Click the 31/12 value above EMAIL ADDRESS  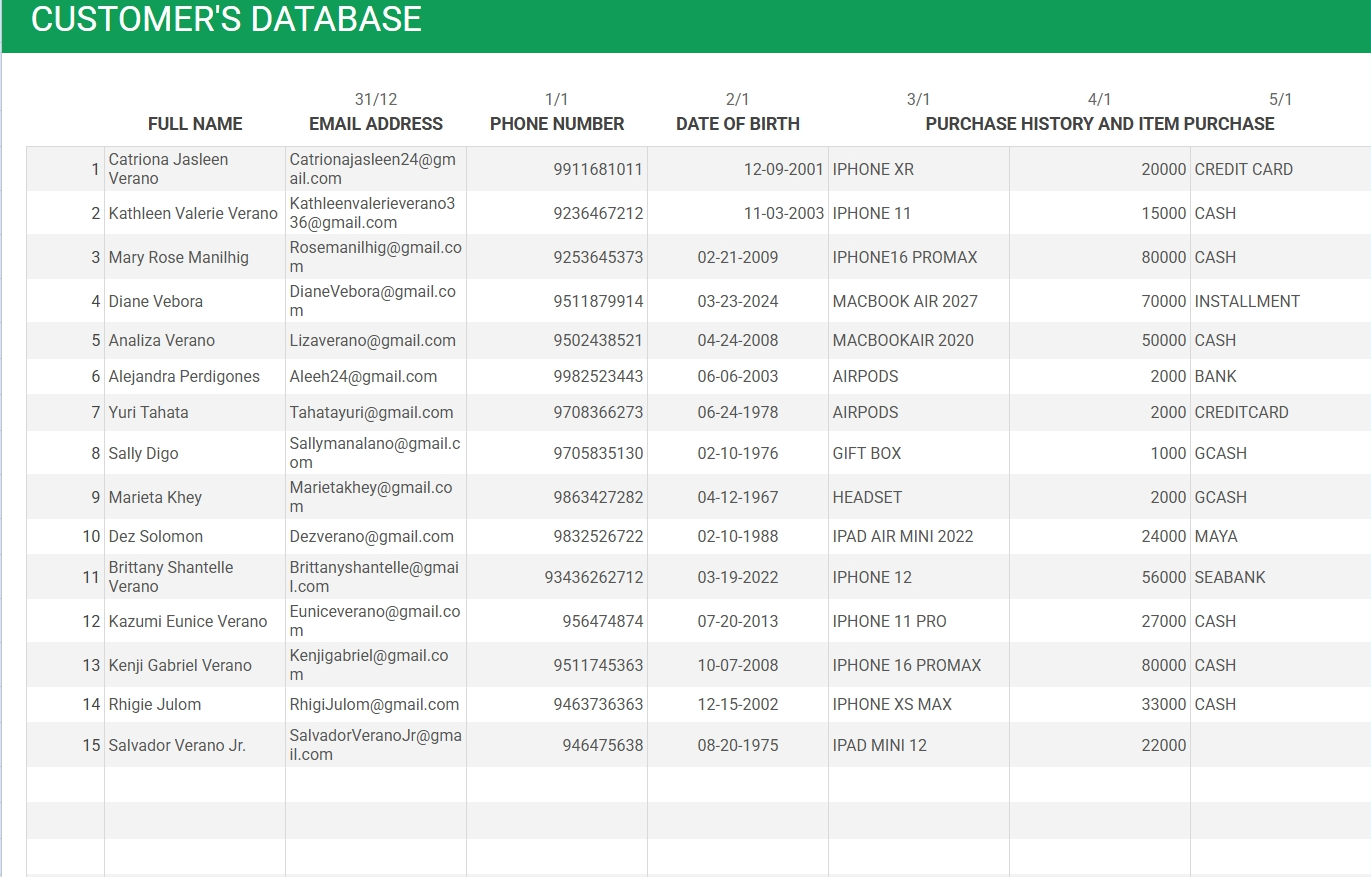coord(376,99)
